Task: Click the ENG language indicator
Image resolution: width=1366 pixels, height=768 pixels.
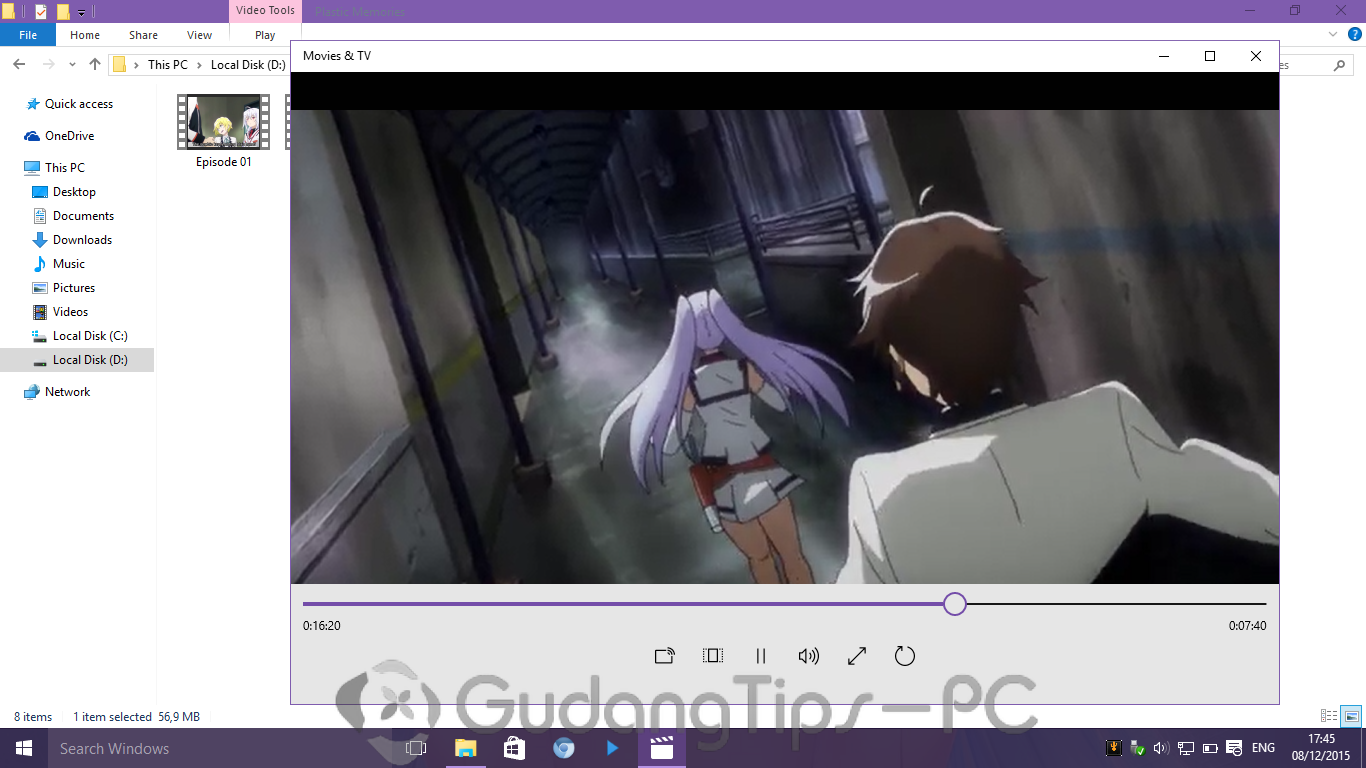Action: [1263, 748]
